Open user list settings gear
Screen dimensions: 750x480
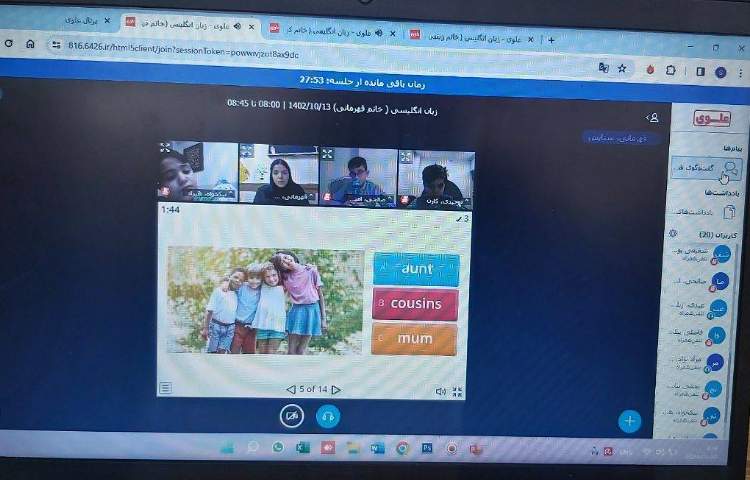[673, 234]
